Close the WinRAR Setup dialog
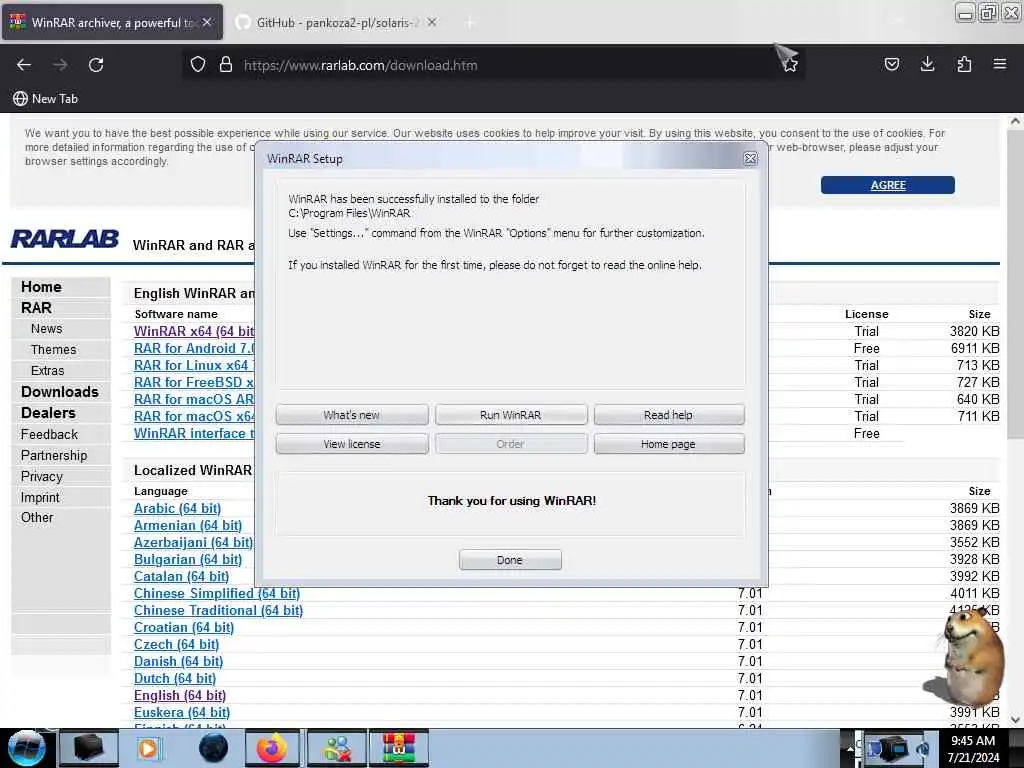The width and height of the screenshot is (1024, 768). pos(750,159)
